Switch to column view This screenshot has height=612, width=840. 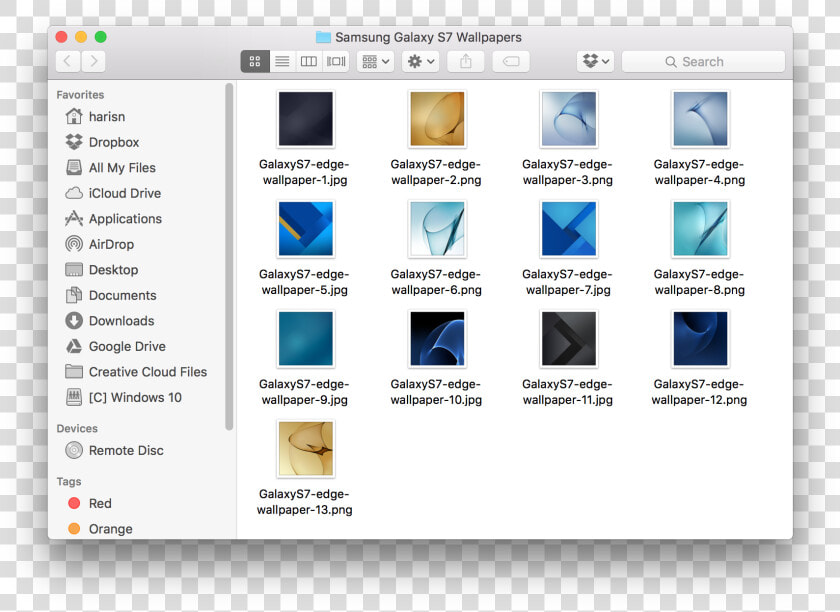(x=309, y=62)
